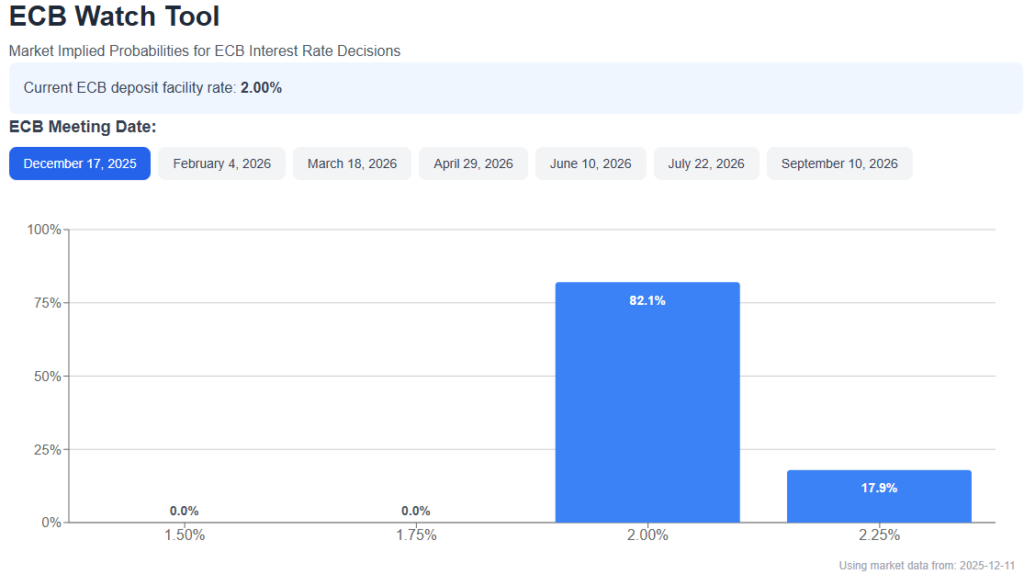Click the 1.75% x-axis rate label
Screen dimensions: 1024x574
tap(416, 536)
